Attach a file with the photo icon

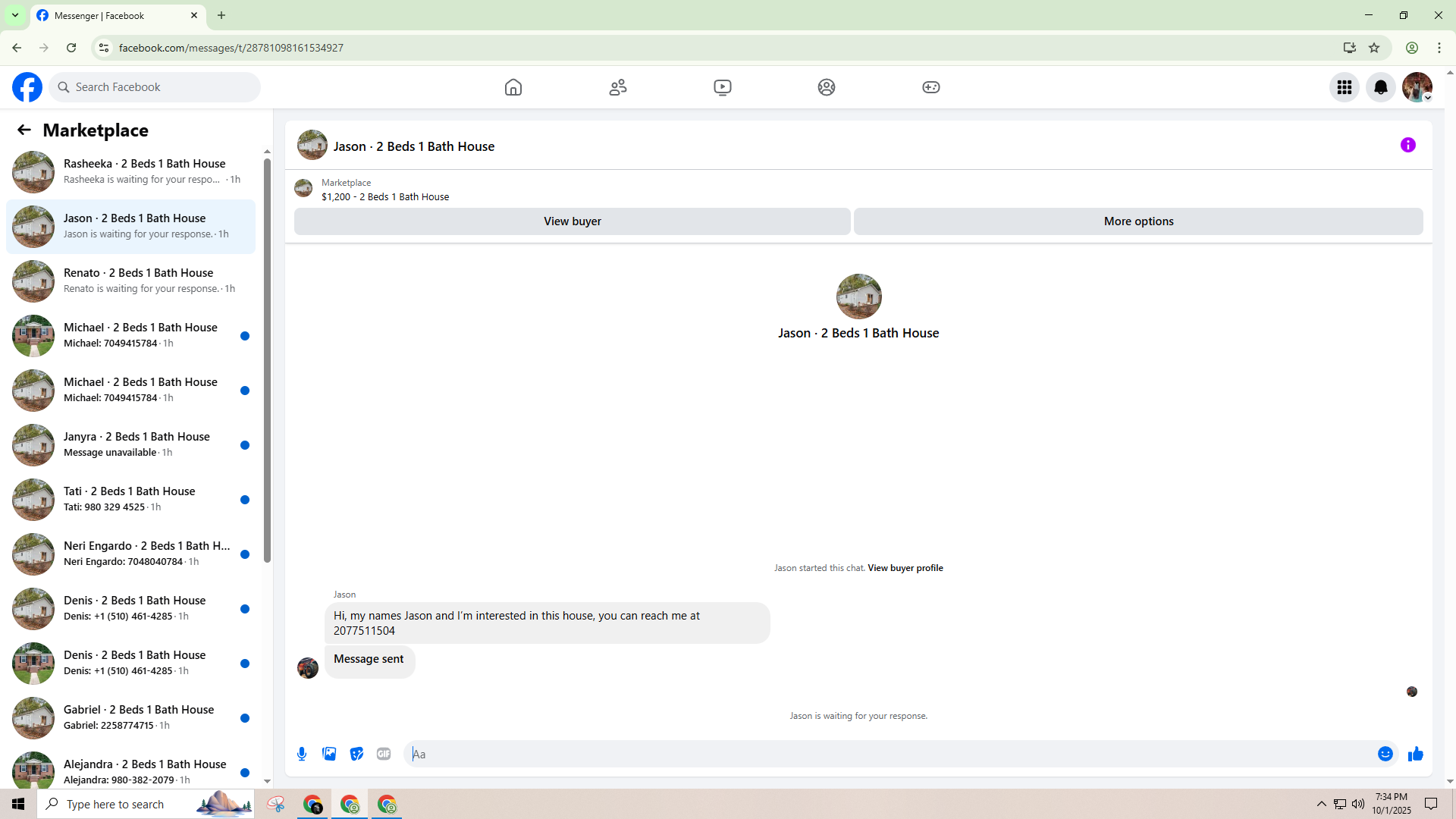(x=329, y=754)
